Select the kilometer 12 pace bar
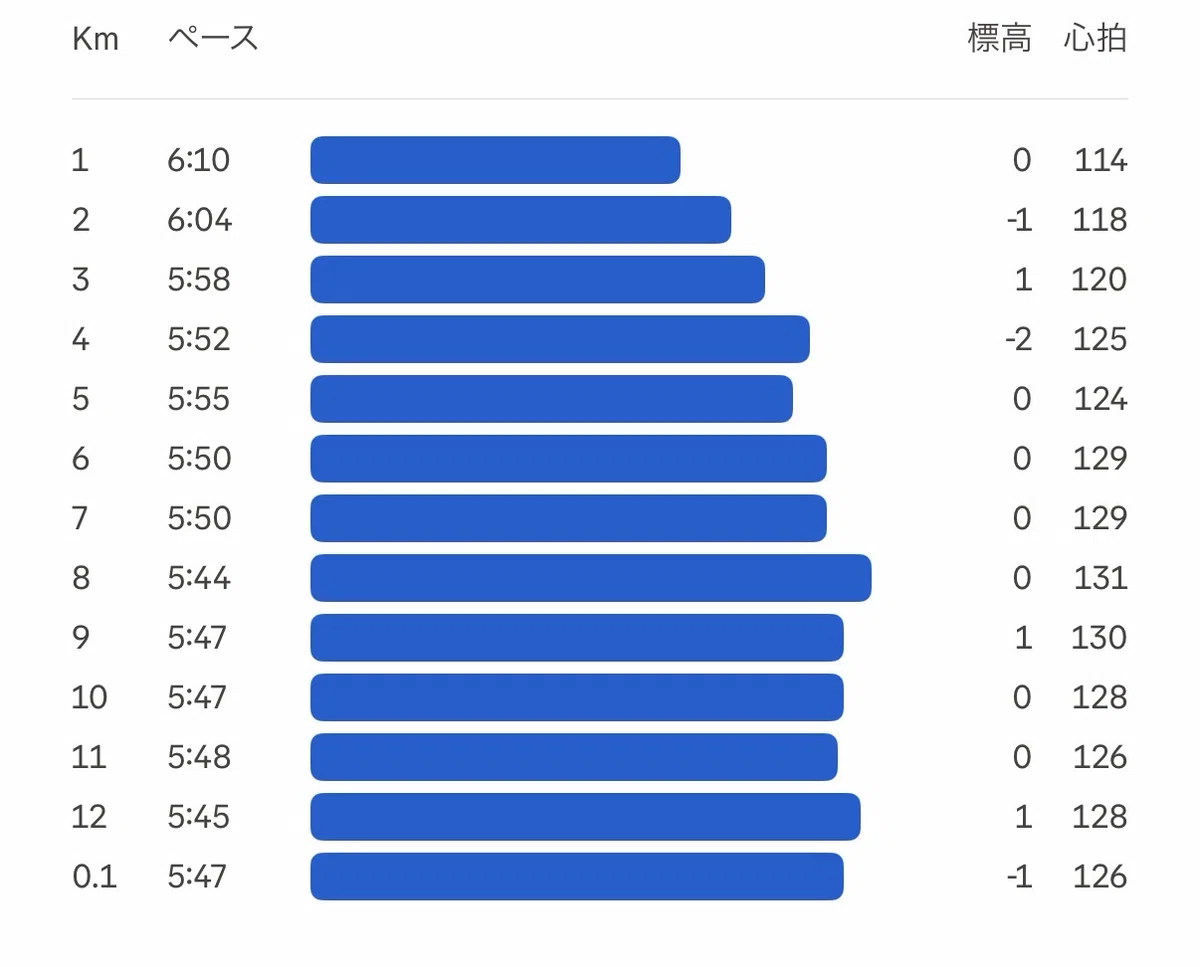Image resolution: width=1200 pixels, height=967 pixels. 585,817
